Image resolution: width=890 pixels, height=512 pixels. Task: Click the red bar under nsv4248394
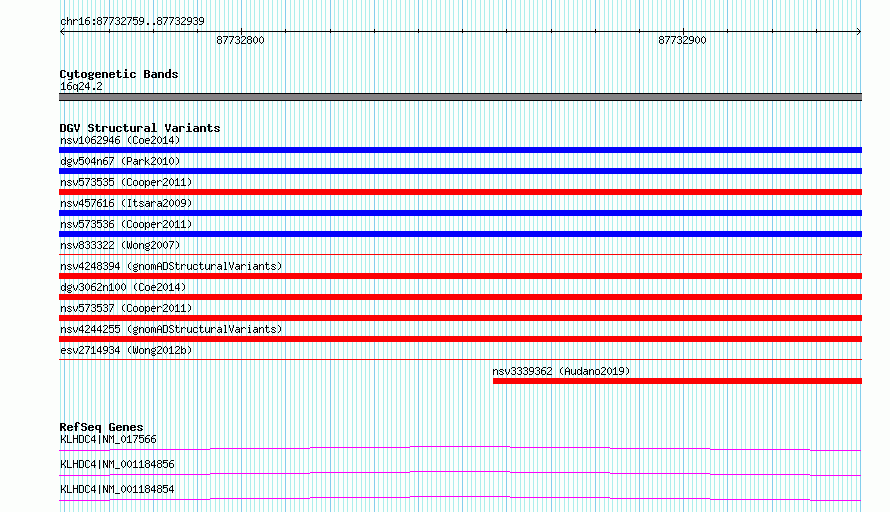(x=460, y=276)
